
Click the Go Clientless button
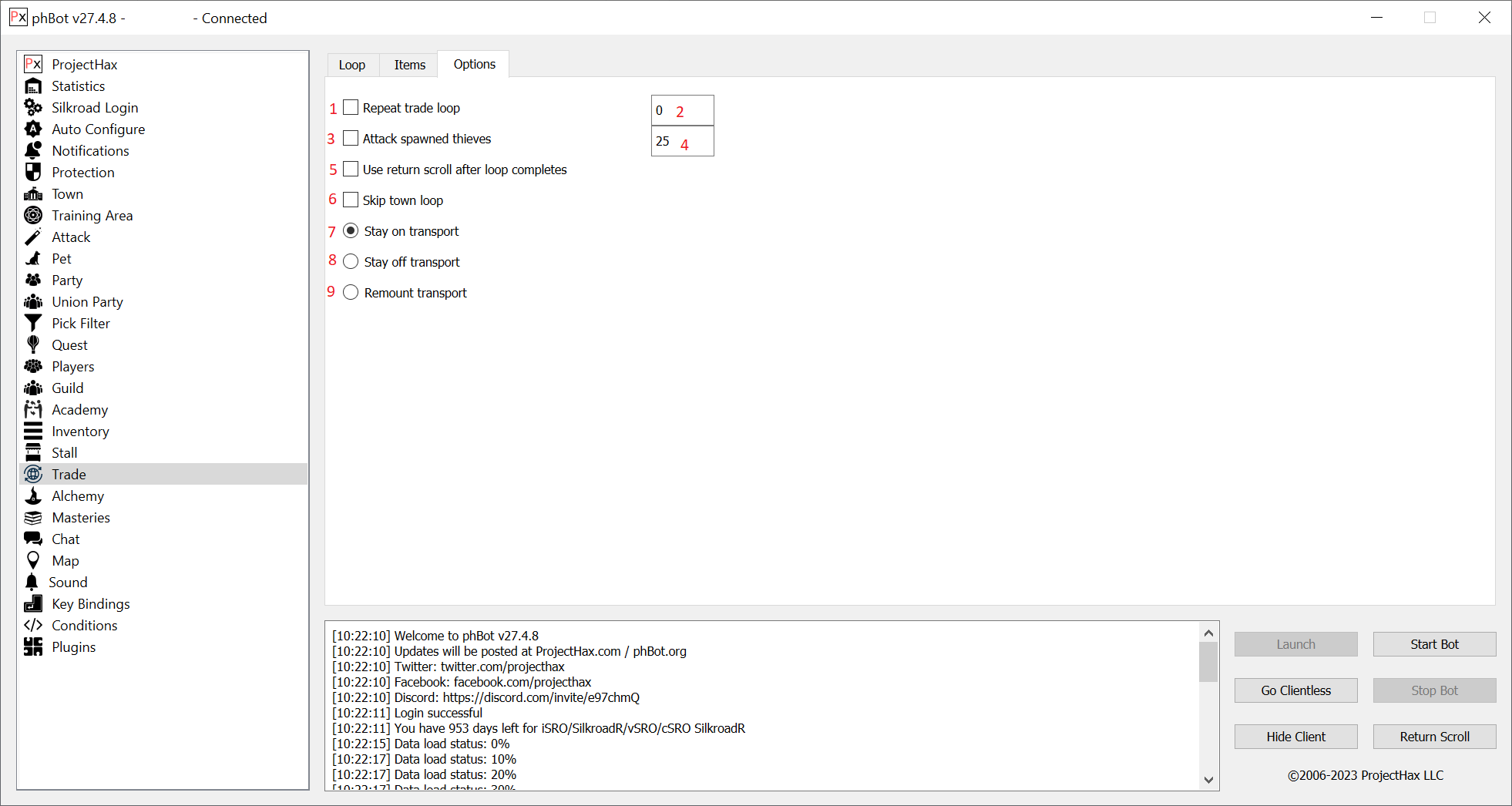point(1295,690)
